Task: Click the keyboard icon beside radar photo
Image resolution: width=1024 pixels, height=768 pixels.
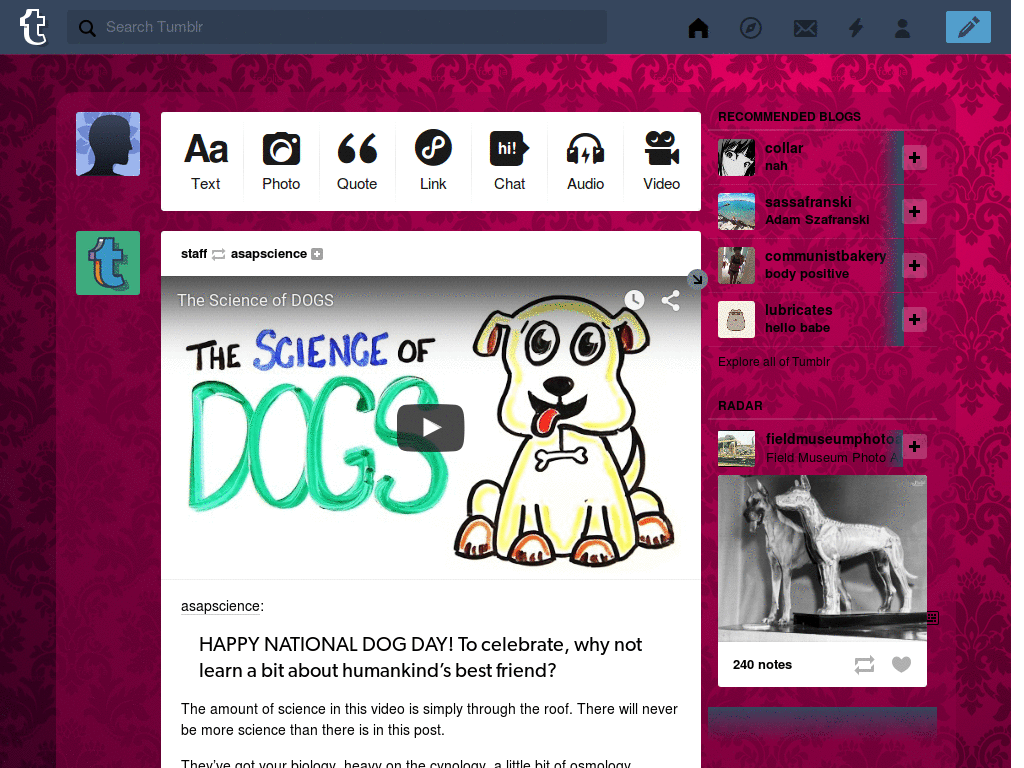Action: (x=933, y=618)
